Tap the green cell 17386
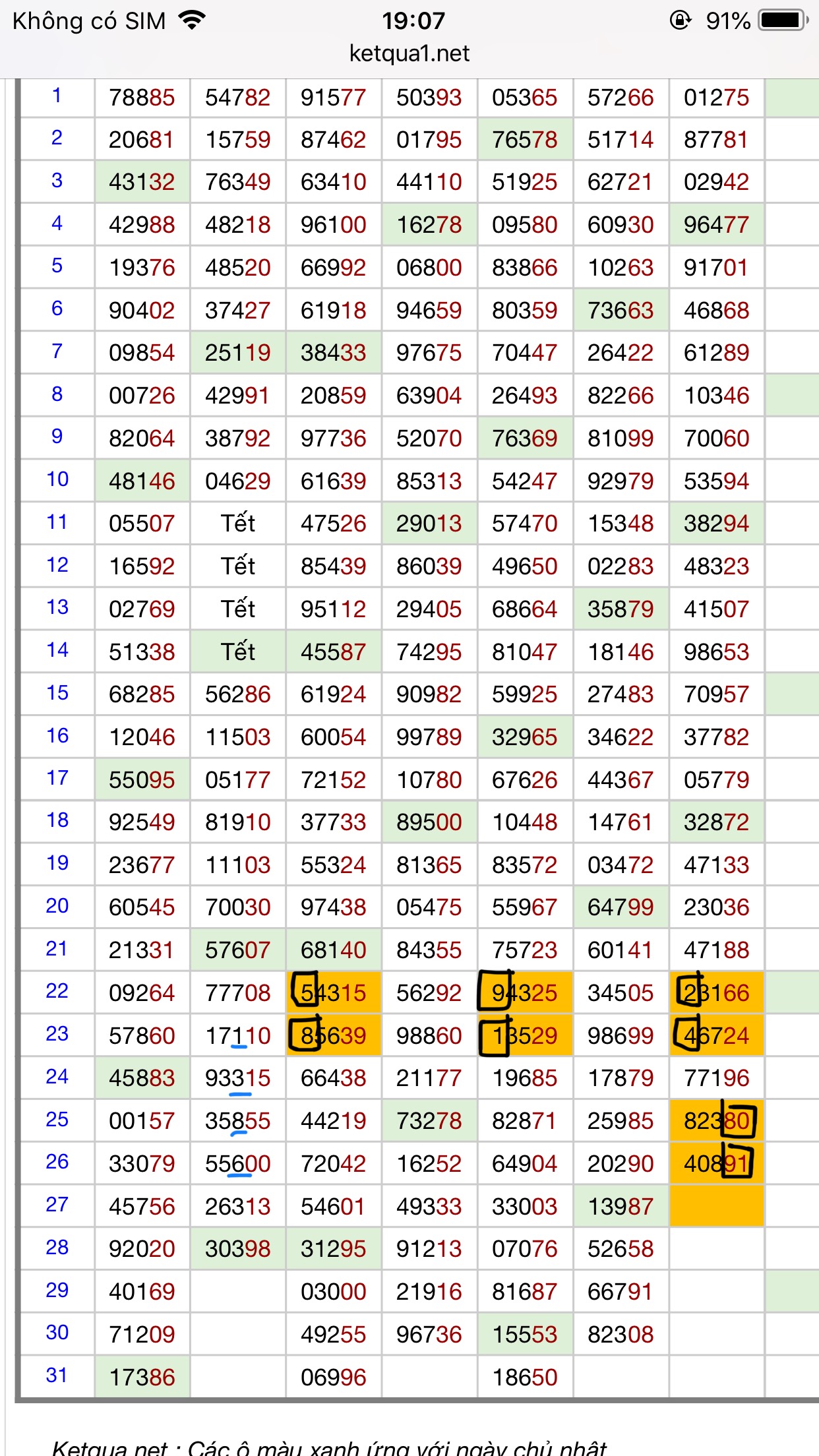This screenshot has width=819, height=1456. click(142, 1377)
